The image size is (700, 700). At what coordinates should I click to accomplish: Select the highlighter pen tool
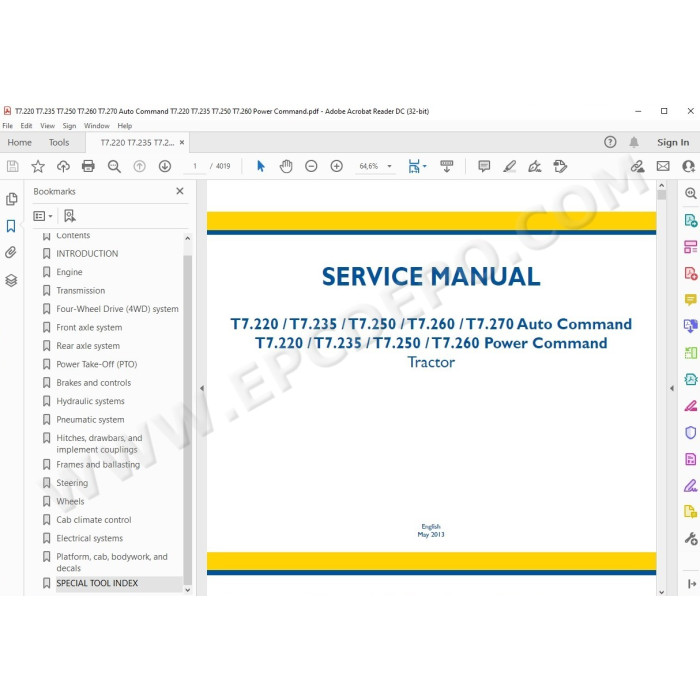509,167
